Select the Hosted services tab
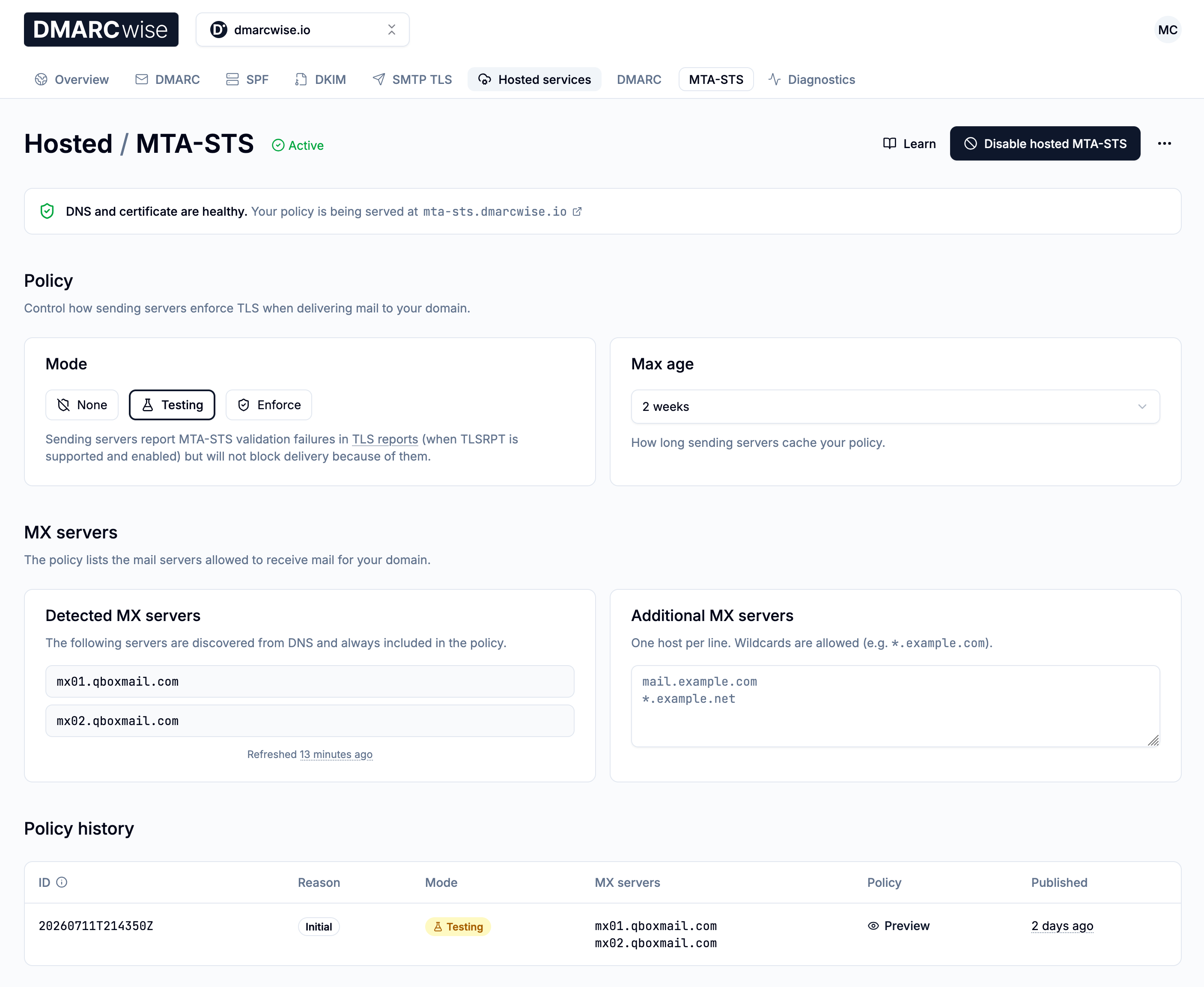1204x987 pixels. (535, 80)
